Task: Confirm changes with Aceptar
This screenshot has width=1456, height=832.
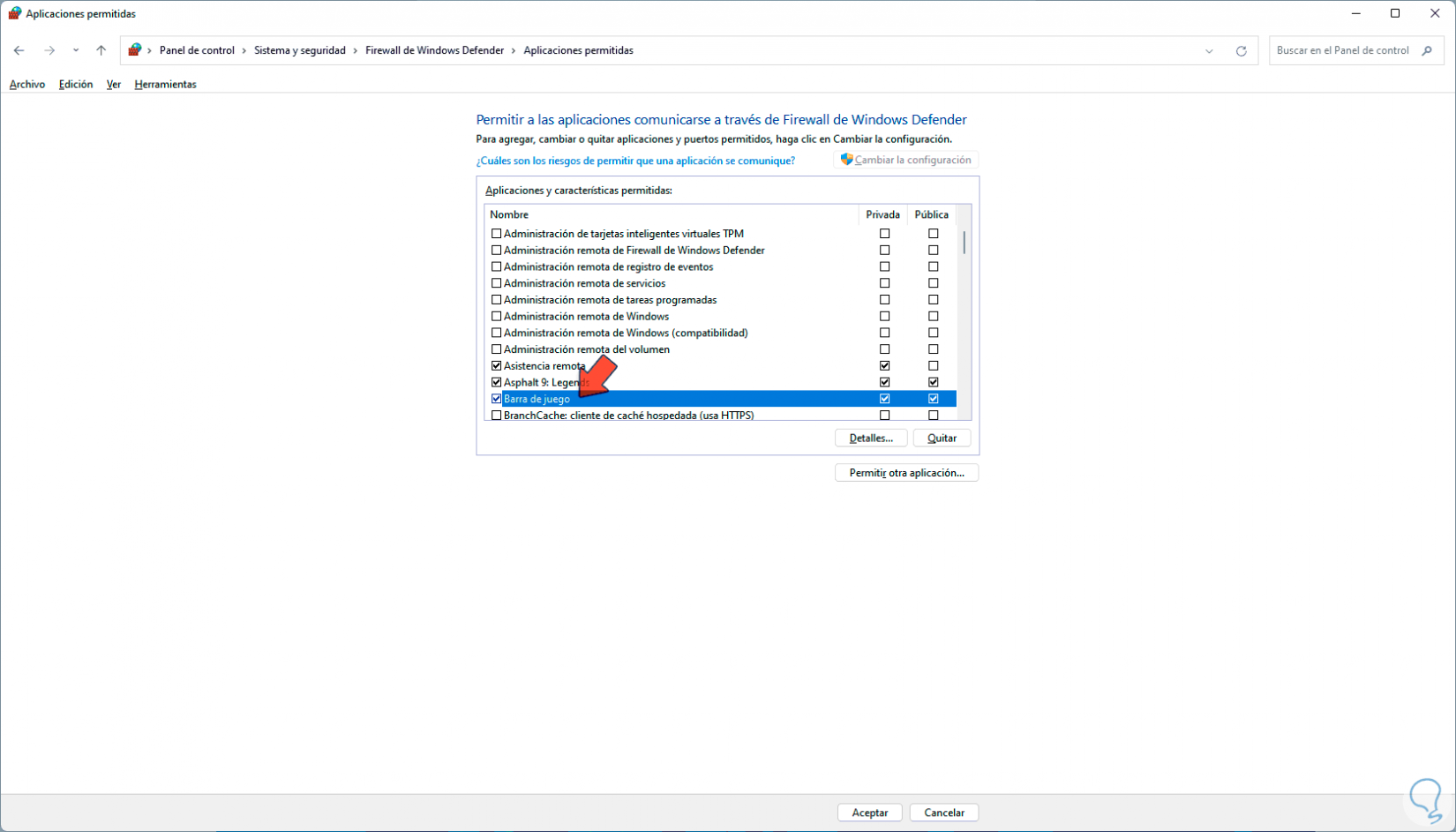Action: 869,813
